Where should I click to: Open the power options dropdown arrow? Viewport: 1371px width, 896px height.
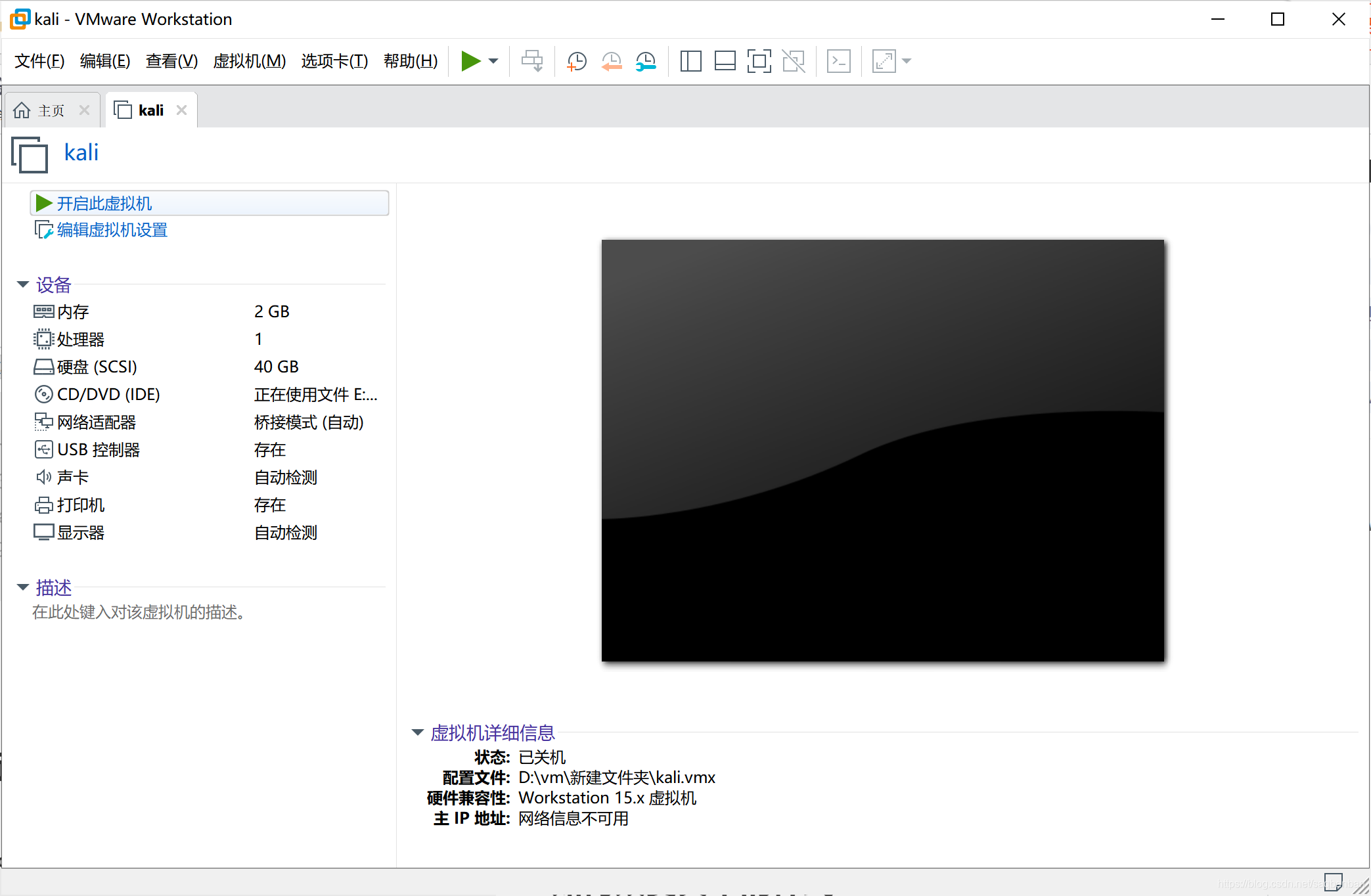pyautogui.click(x=493, y=61)
